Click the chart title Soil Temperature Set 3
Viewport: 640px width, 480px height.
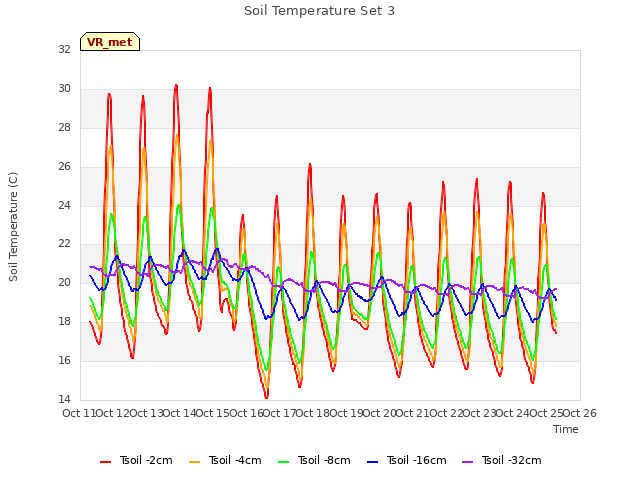[319, 11]
